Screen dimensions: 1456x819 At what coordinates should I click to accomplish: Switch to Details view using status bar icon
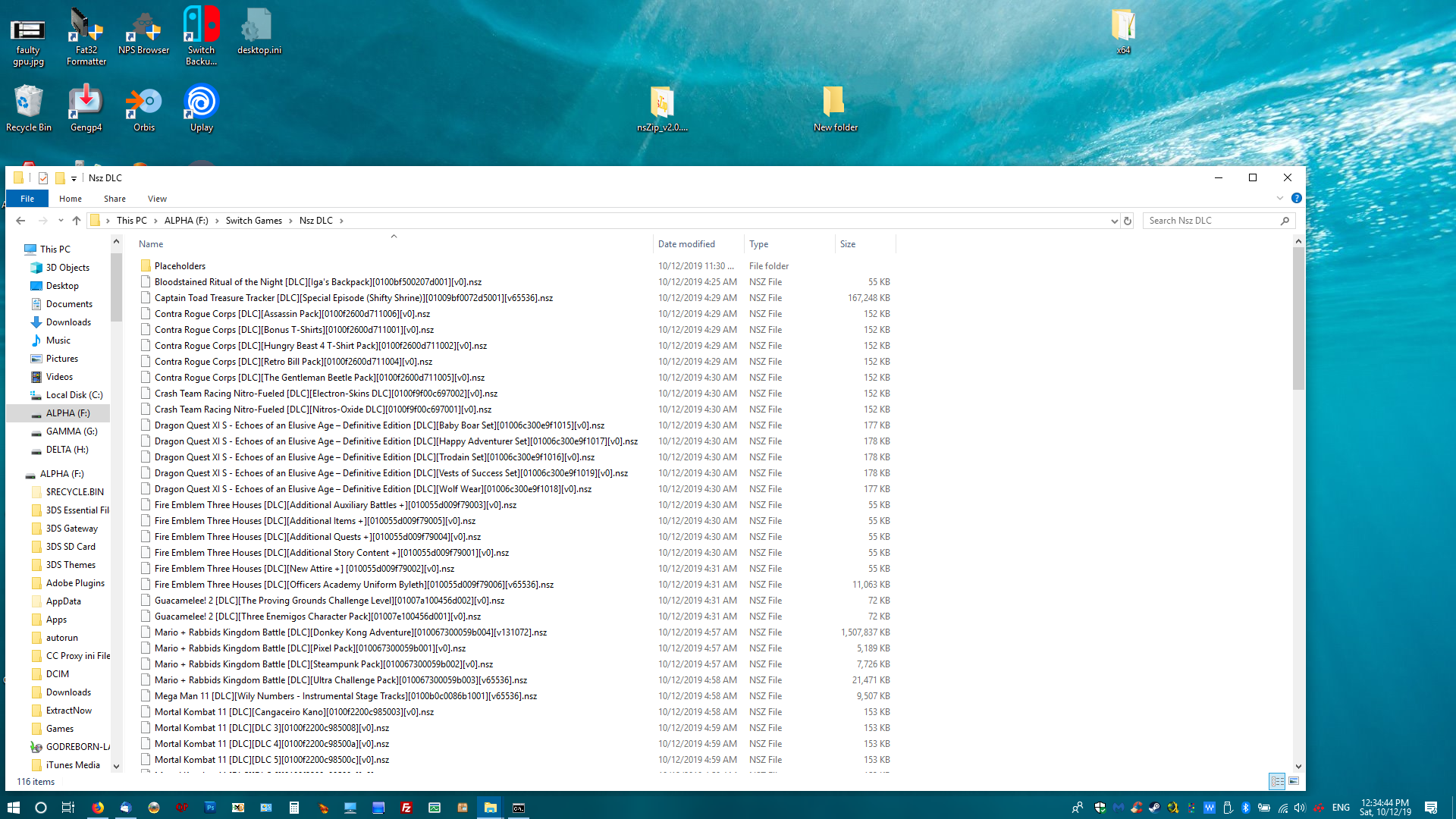(1277, 781)
